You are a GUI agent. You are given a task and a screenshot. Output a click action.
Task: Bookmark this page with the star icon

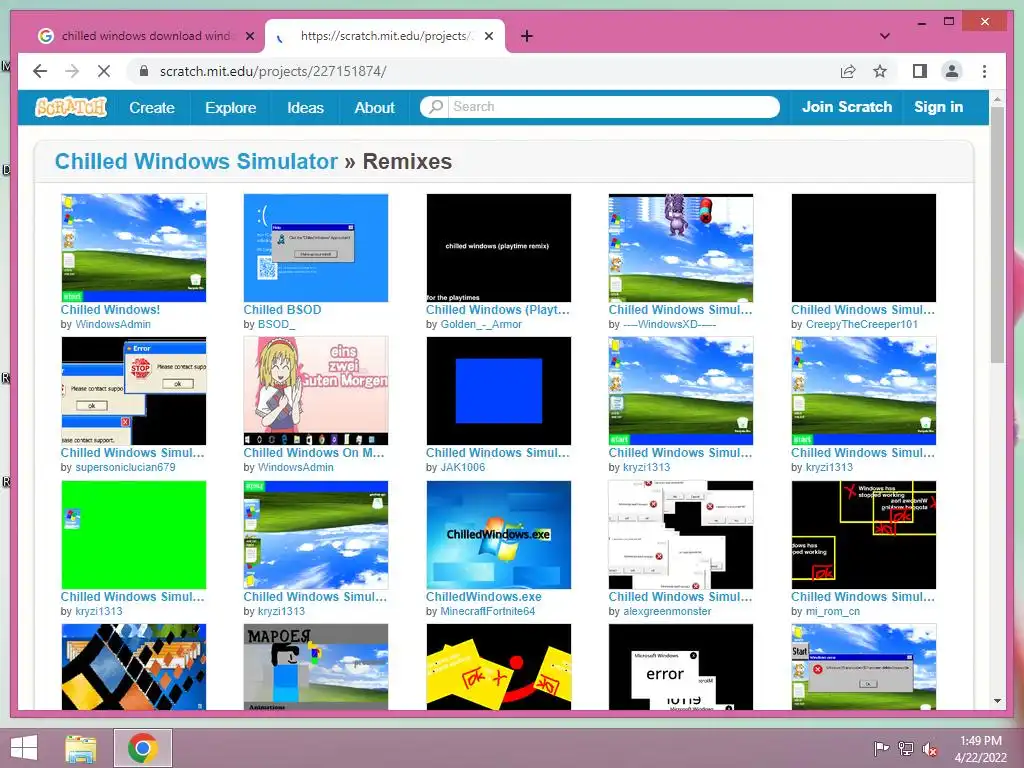(880, 71)
